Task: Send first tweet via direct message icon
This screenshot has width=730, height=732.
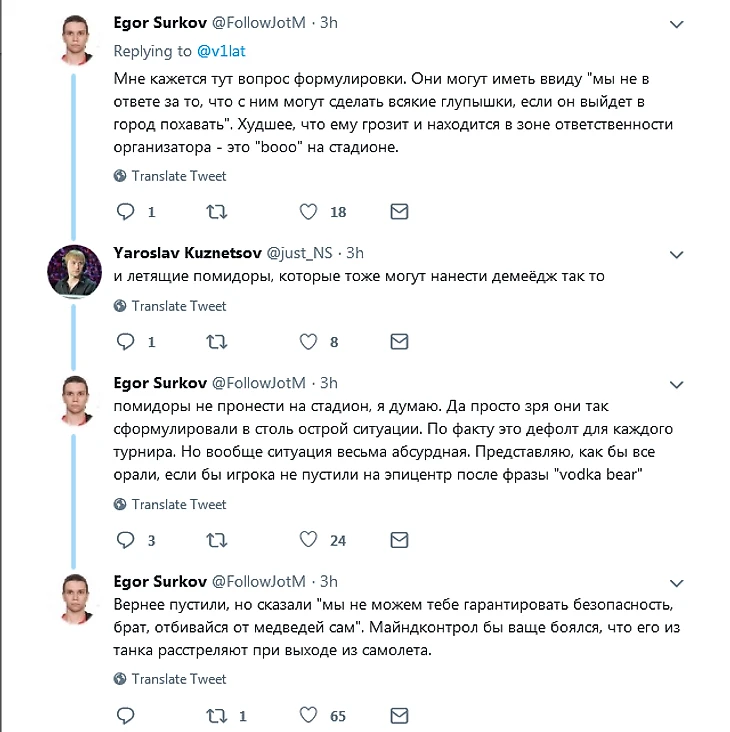Action: click(399, 212)
